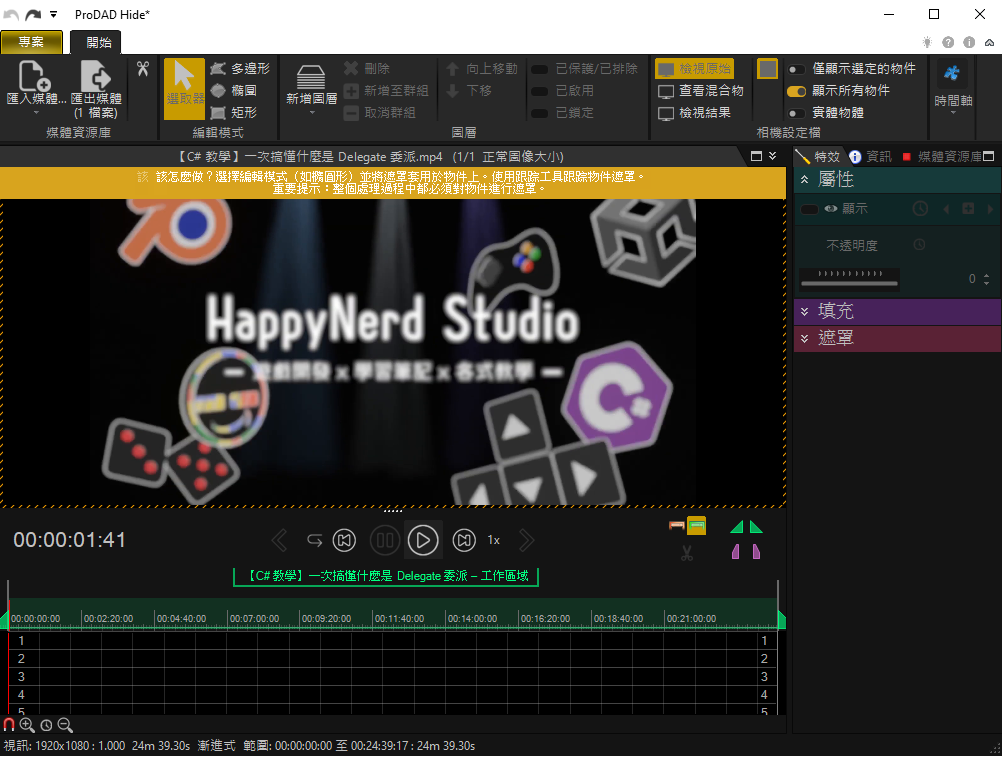Open the info icon at top right
The image size is (1002, 757).
coord(969,42)
